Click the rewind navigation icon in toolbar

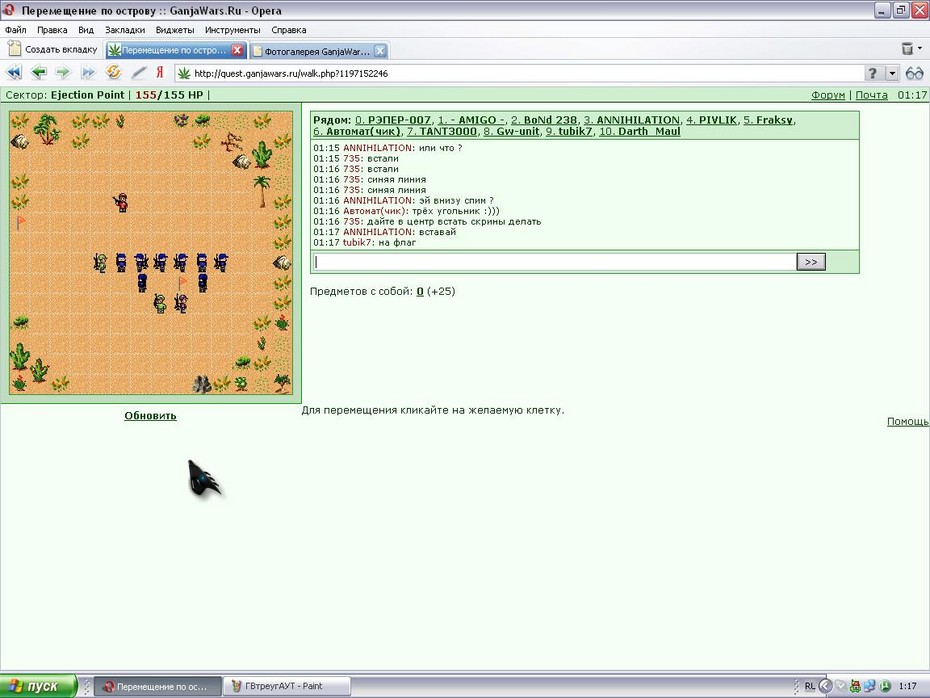(14, 72)
